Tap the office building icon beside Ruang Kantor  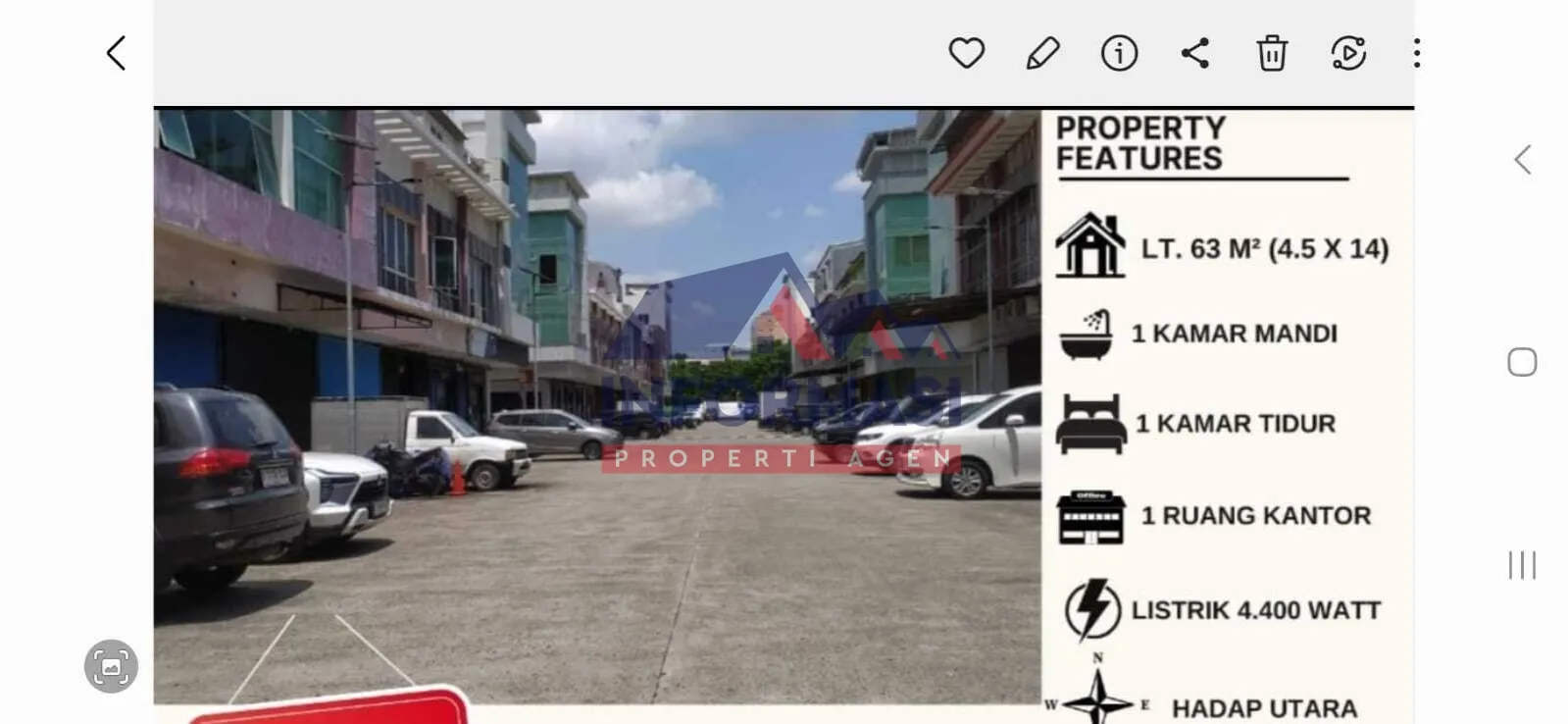[x=1090, y=516]
